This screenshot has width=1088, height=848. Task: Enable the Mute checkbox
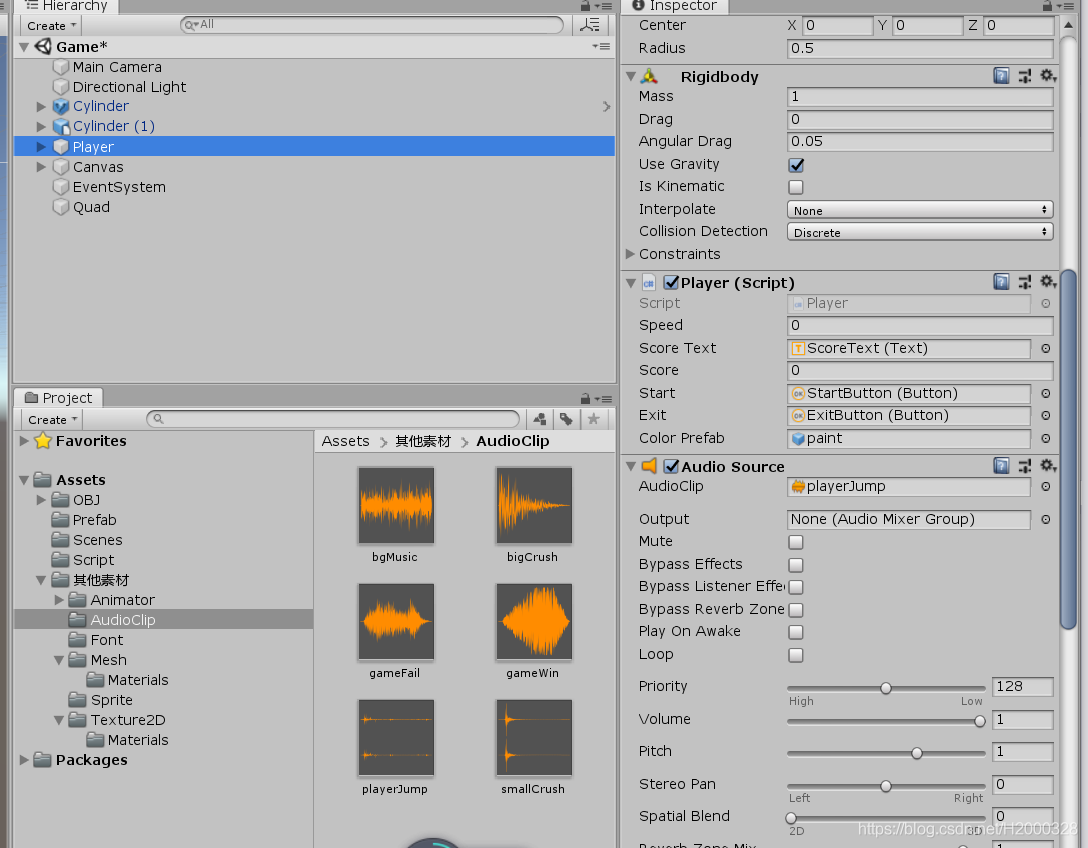(796, 542)
